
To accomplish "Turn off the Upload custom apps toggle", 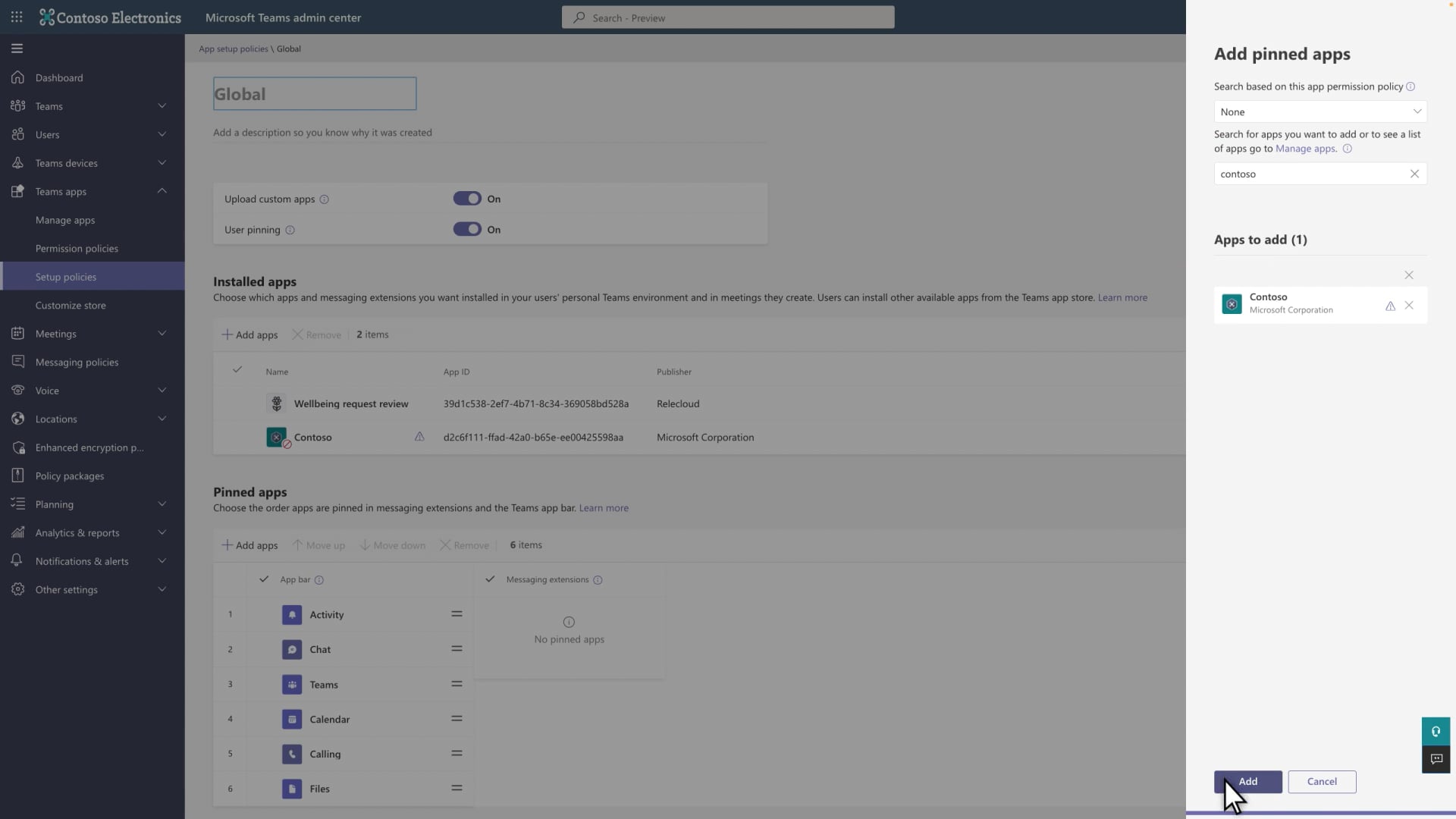I will click(466, 198).
